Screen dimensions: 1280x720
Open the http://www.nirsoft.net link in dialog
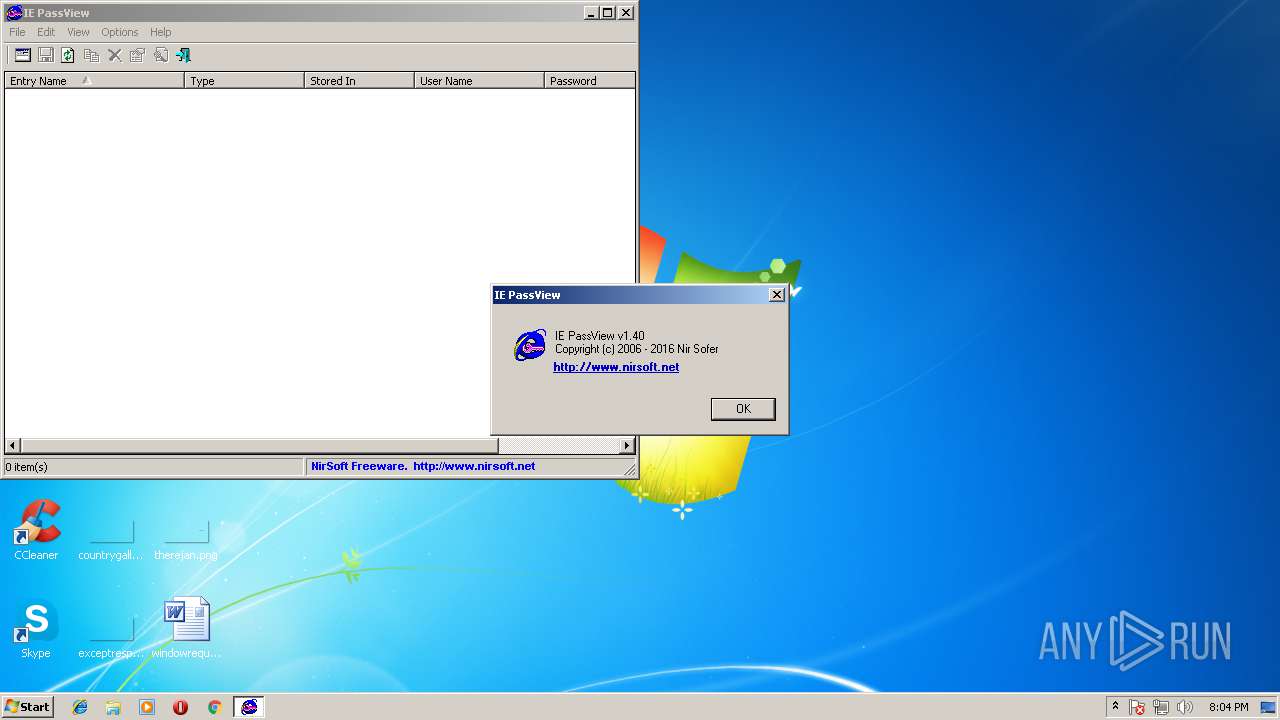[616, 367]
